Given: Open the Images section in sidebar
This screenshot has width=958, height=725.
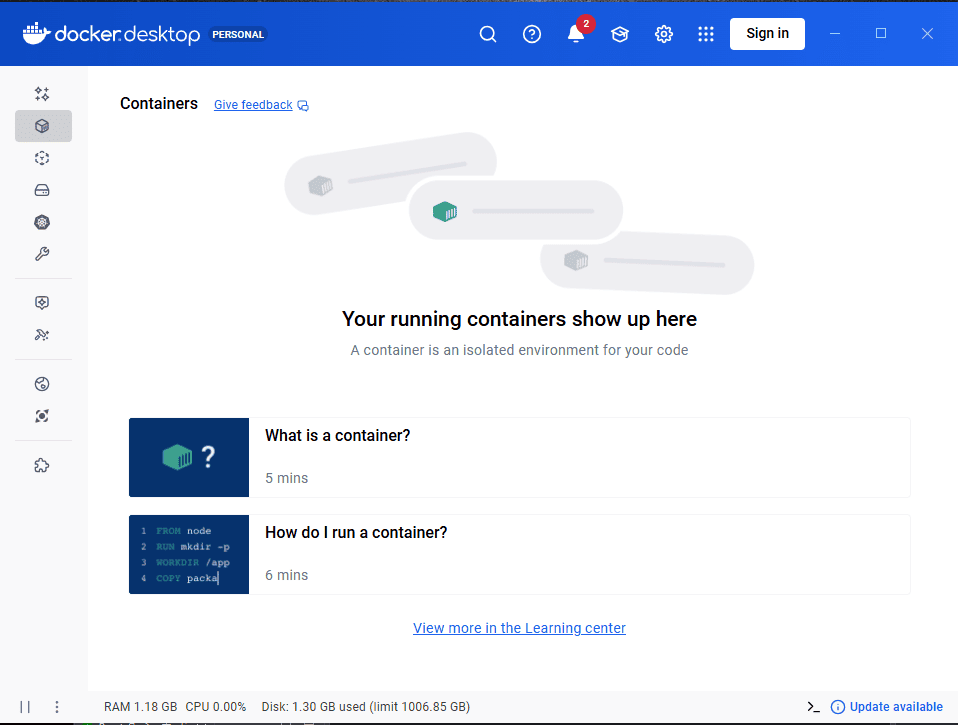Looking at the screenshot, I should click(42, 158).
